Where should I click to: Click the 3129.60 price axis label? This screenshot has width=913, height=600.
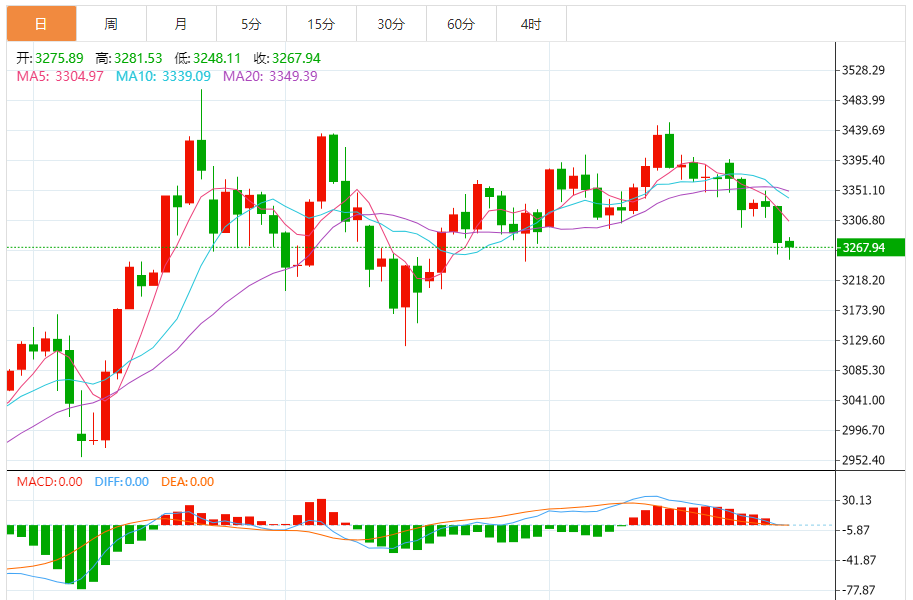(864, 340)
